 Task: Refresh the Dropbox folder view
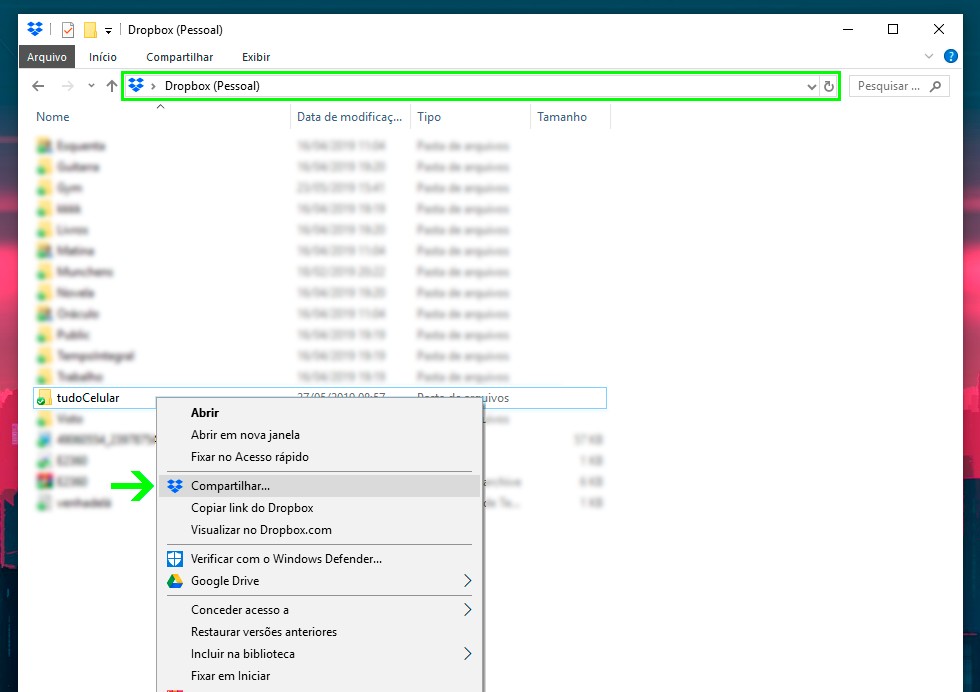coord(829,86)
